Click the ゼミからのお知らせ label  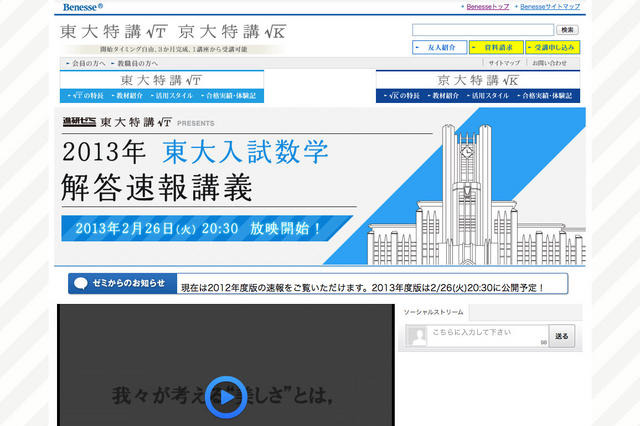tap(129, 283)
